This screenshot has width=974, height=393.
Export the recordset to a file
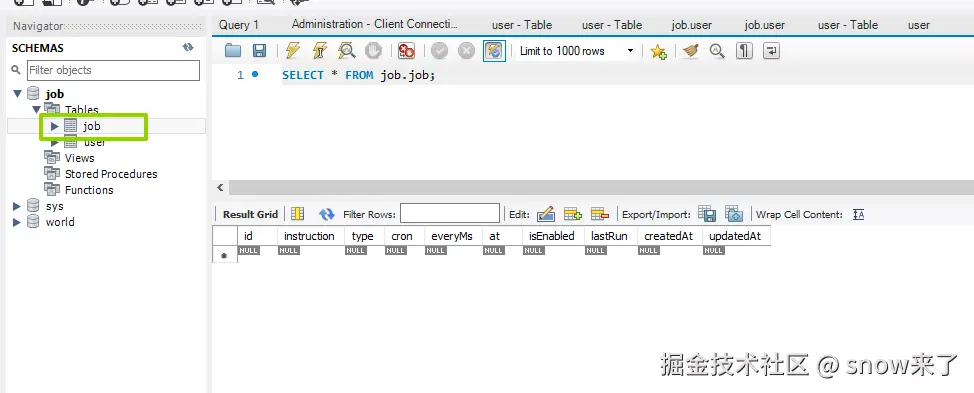707,214
